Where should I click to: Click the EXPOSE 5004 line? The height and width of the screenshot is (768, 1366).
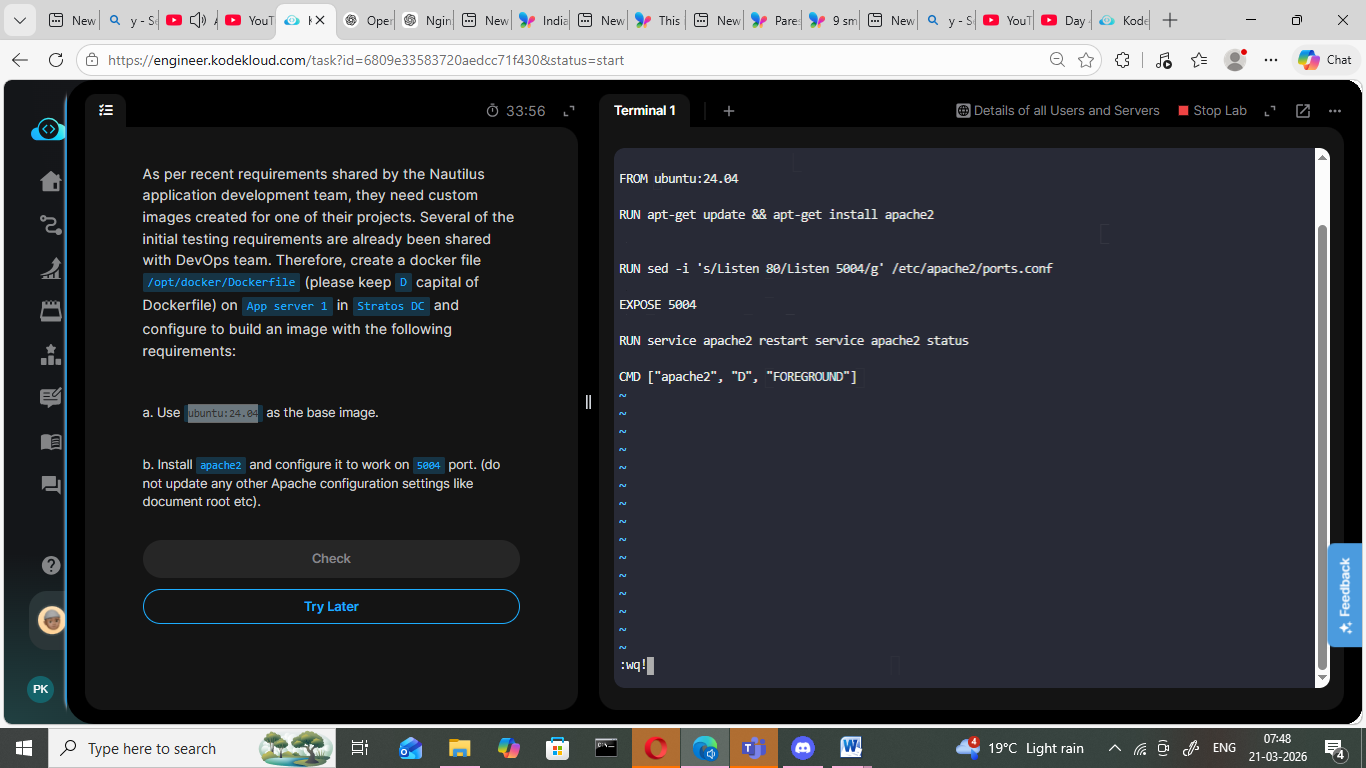658,305
